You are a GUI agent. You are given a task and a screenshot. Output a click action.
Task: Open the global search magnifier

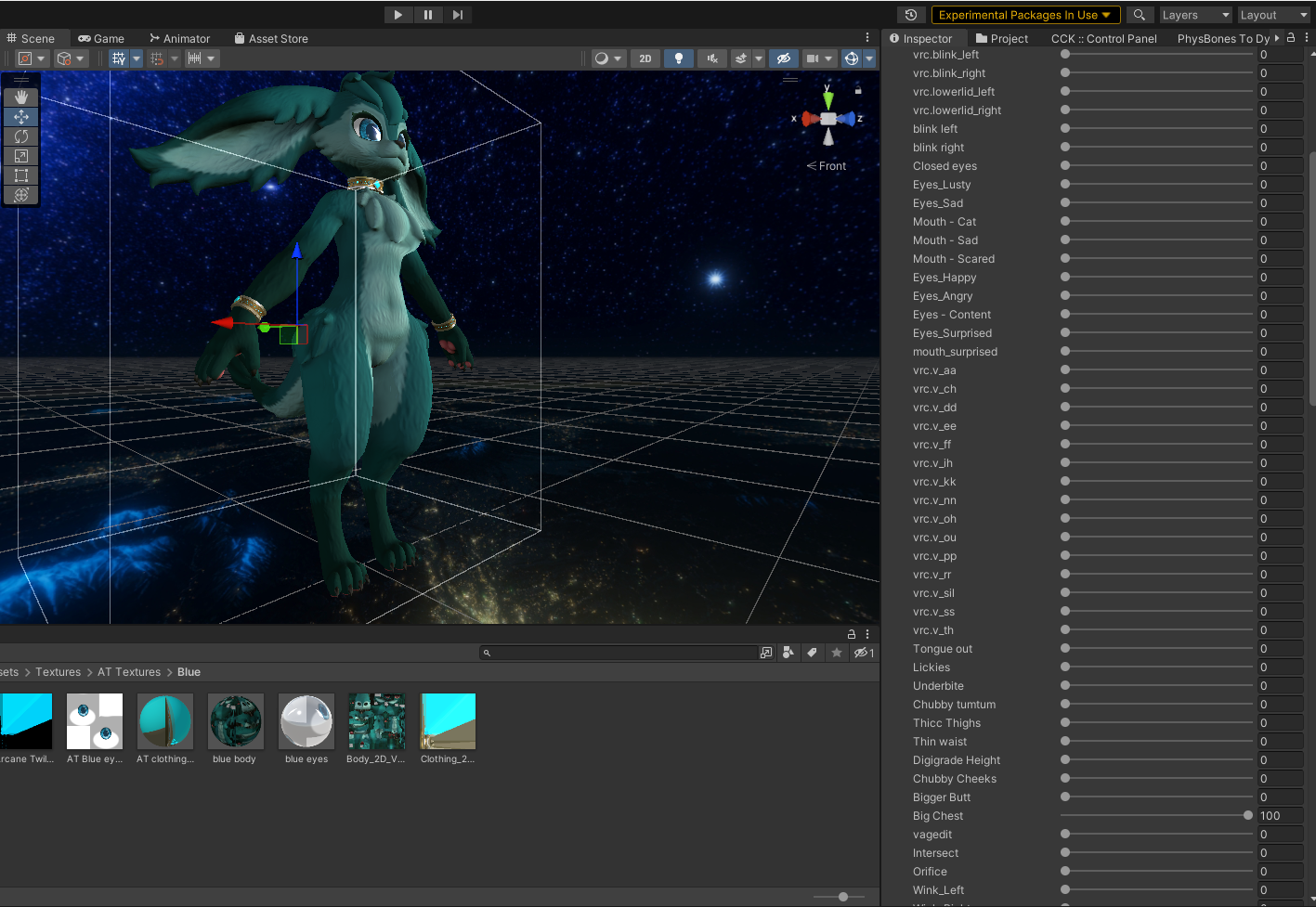coord(1140,15)
